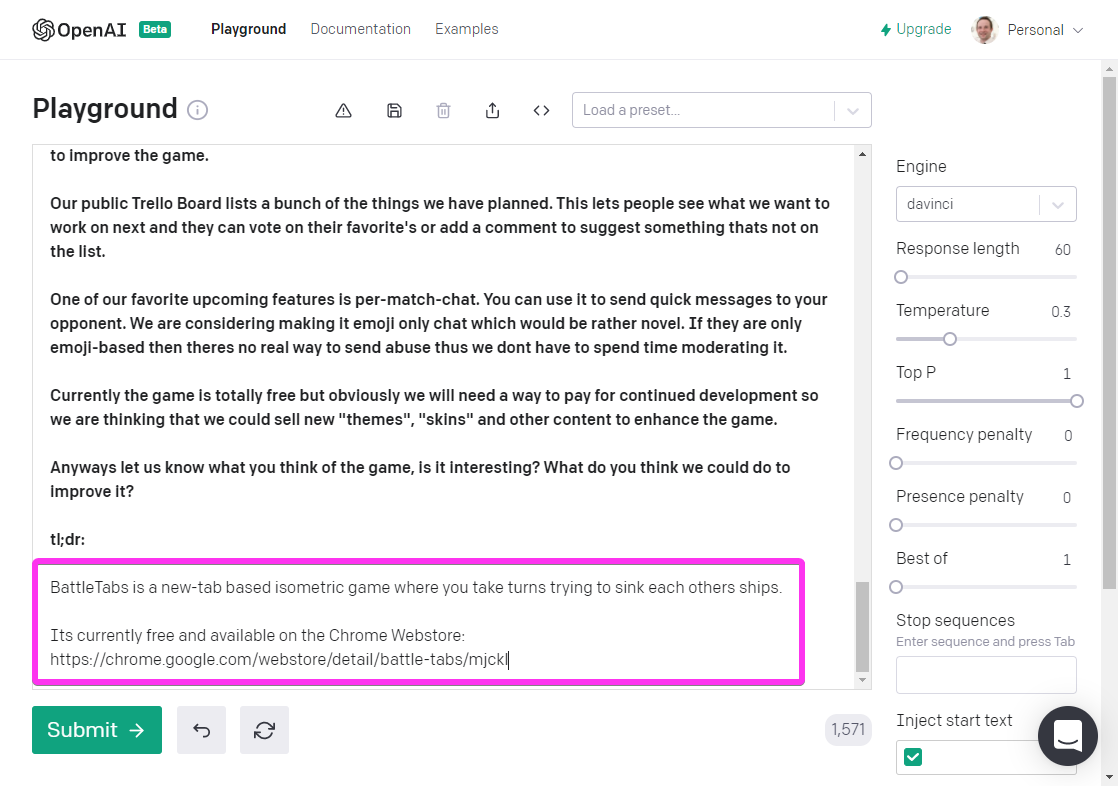Save preset using floppy disk icon

394,110
